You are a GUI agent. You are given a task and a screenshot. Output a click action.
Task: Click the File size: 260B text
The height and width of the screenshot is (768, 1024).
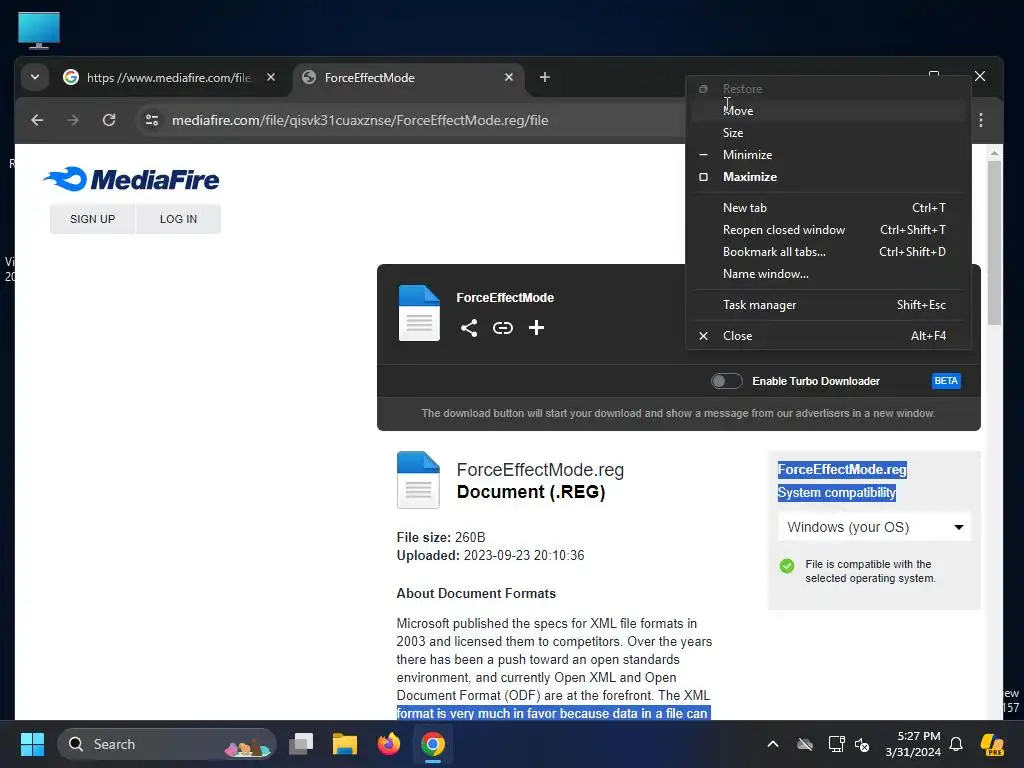click(x=441, y=537)
